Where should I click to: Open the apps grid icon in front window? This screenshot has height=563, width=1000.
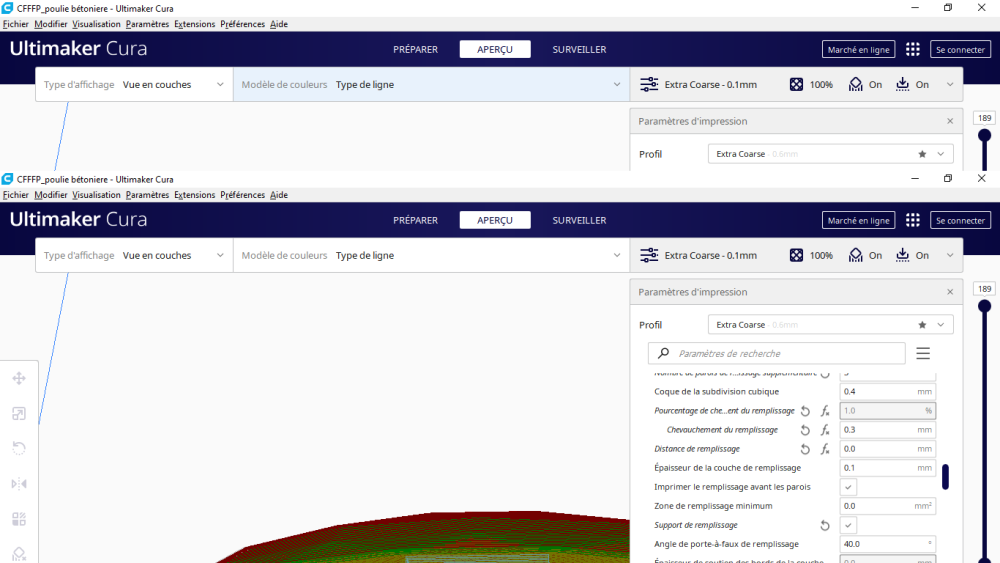[x=913, y=220]
